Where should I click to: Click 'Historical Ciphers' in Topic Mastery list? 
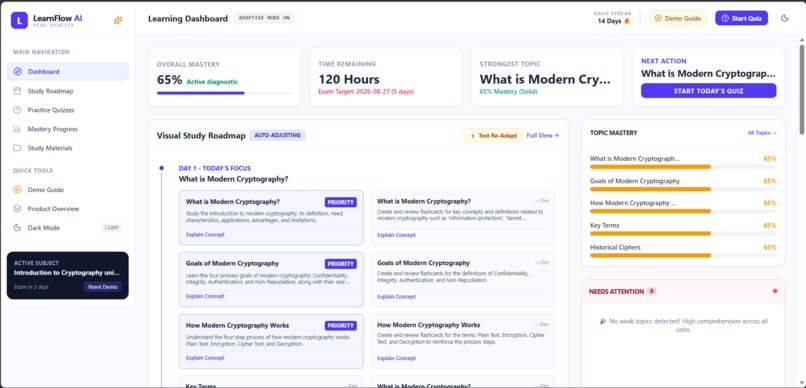pyautogui.click(x=614, y=247)
